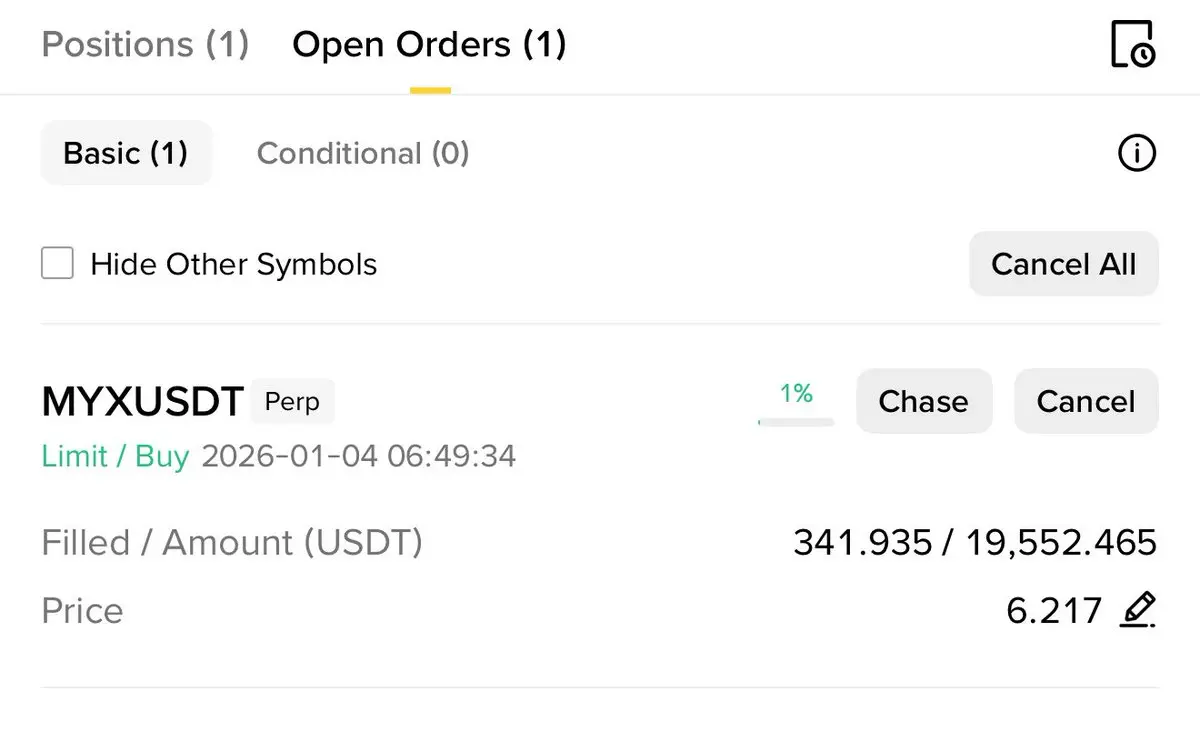Open the order history icon
This screenshot has width=1200, height=732.
(x=1133, y=44)
